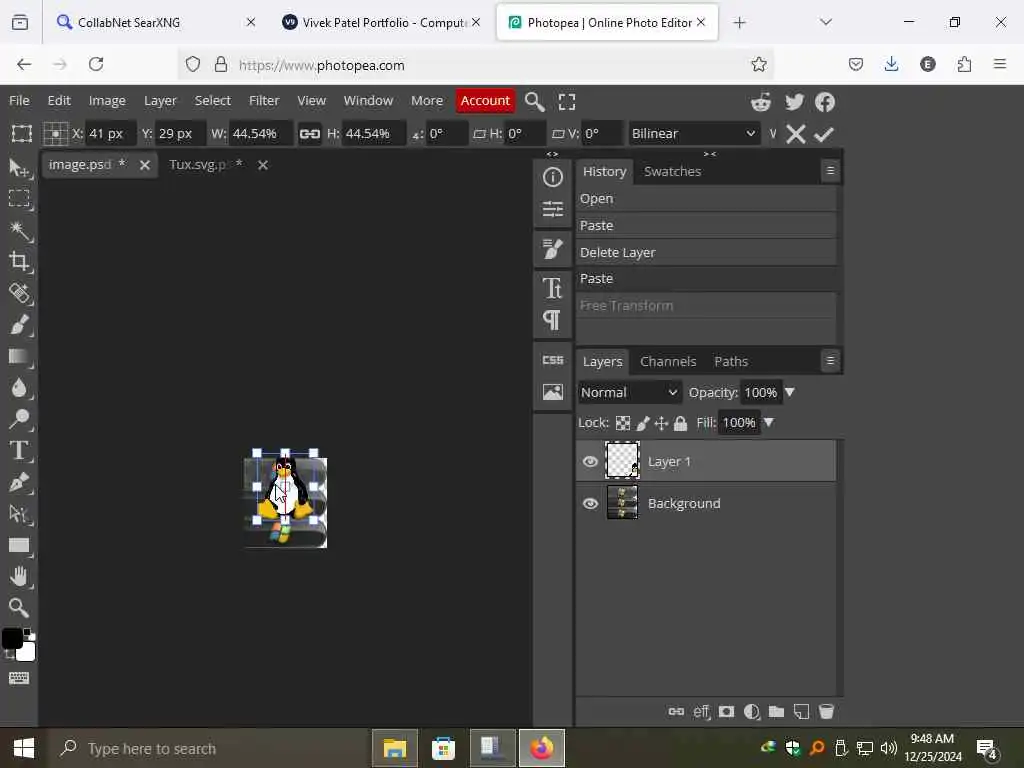The width and height of the screenshot is (1024, 768).
Task: Select the Move tool
Action: pos(19,168)
